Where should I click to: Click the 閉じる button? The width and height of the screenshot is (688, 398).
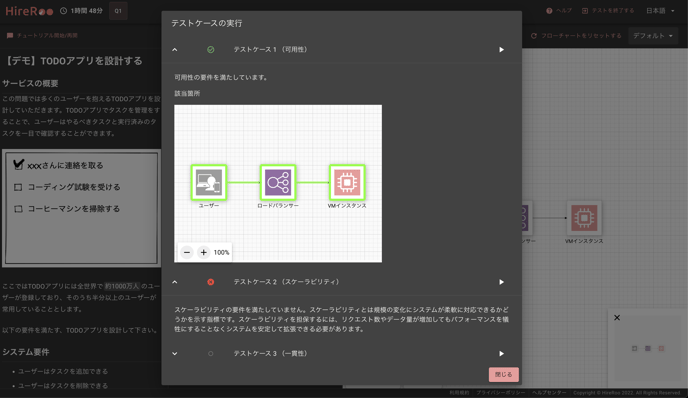pyautogui.click(x=504, y=374)
